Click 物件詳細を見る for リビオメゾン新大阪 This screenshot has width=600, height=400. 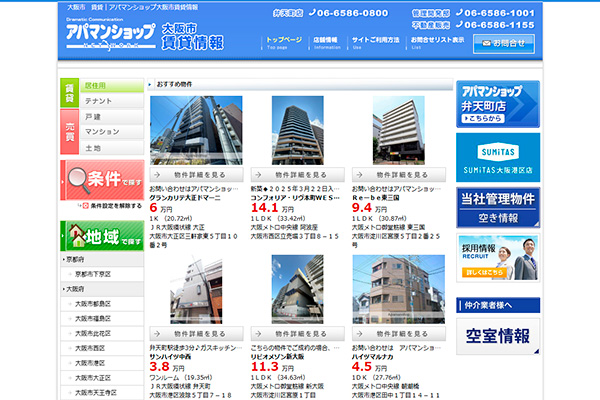[x=298, y=334]
